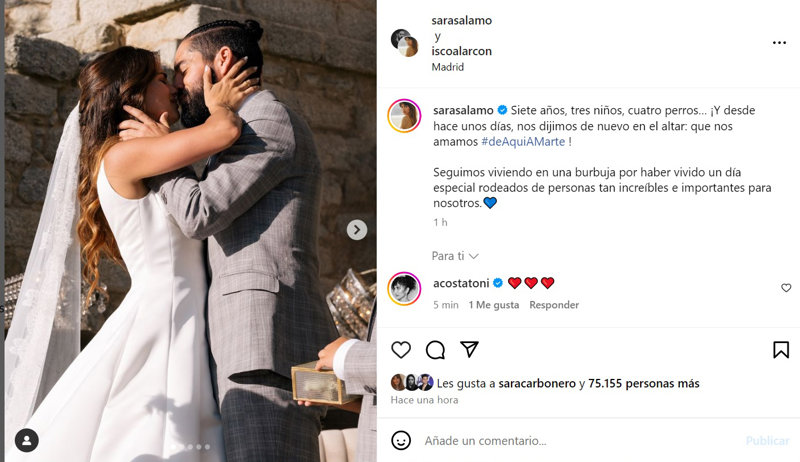The height and width of the screenshot is (462, 800).
Task: Show tagged people icon on the photo
Action: 27,440
